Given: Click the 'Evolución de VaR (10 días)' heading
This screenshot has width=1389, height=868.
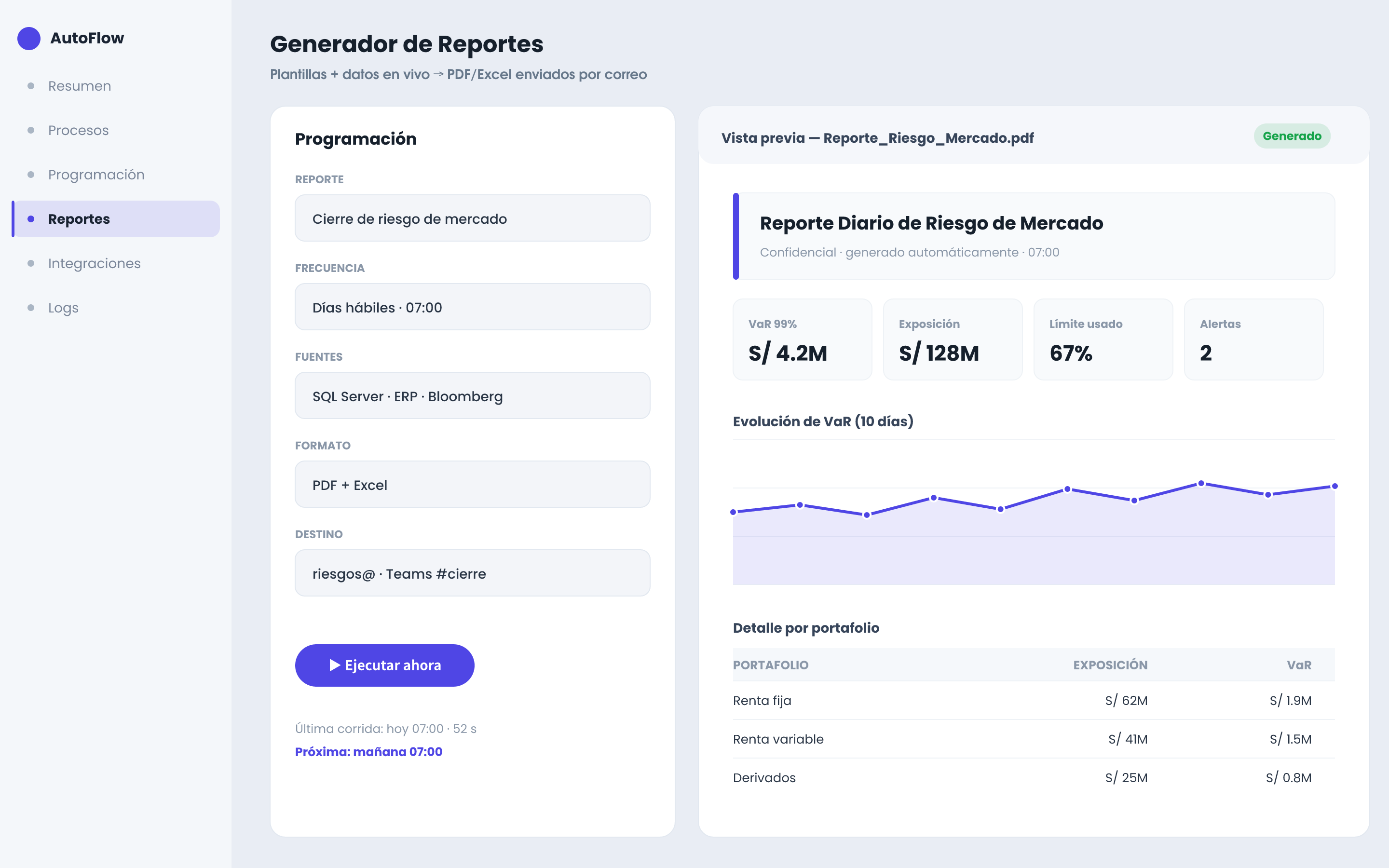Looking at the screenshot, I should [x=823, y=421].
